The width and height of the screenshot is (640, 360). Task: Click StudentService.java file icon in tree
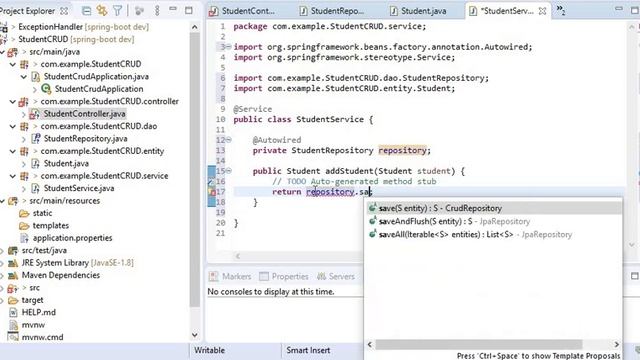36,188
